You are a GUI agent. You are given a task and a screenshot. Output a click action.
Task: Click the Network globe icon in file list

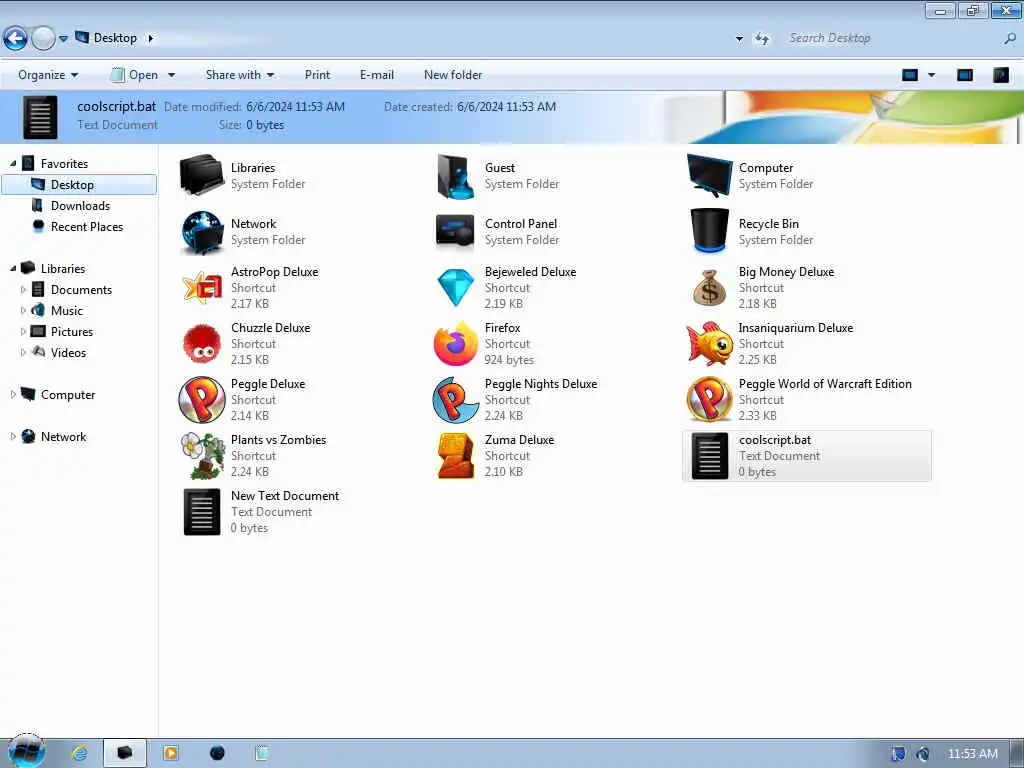[202, 232]
